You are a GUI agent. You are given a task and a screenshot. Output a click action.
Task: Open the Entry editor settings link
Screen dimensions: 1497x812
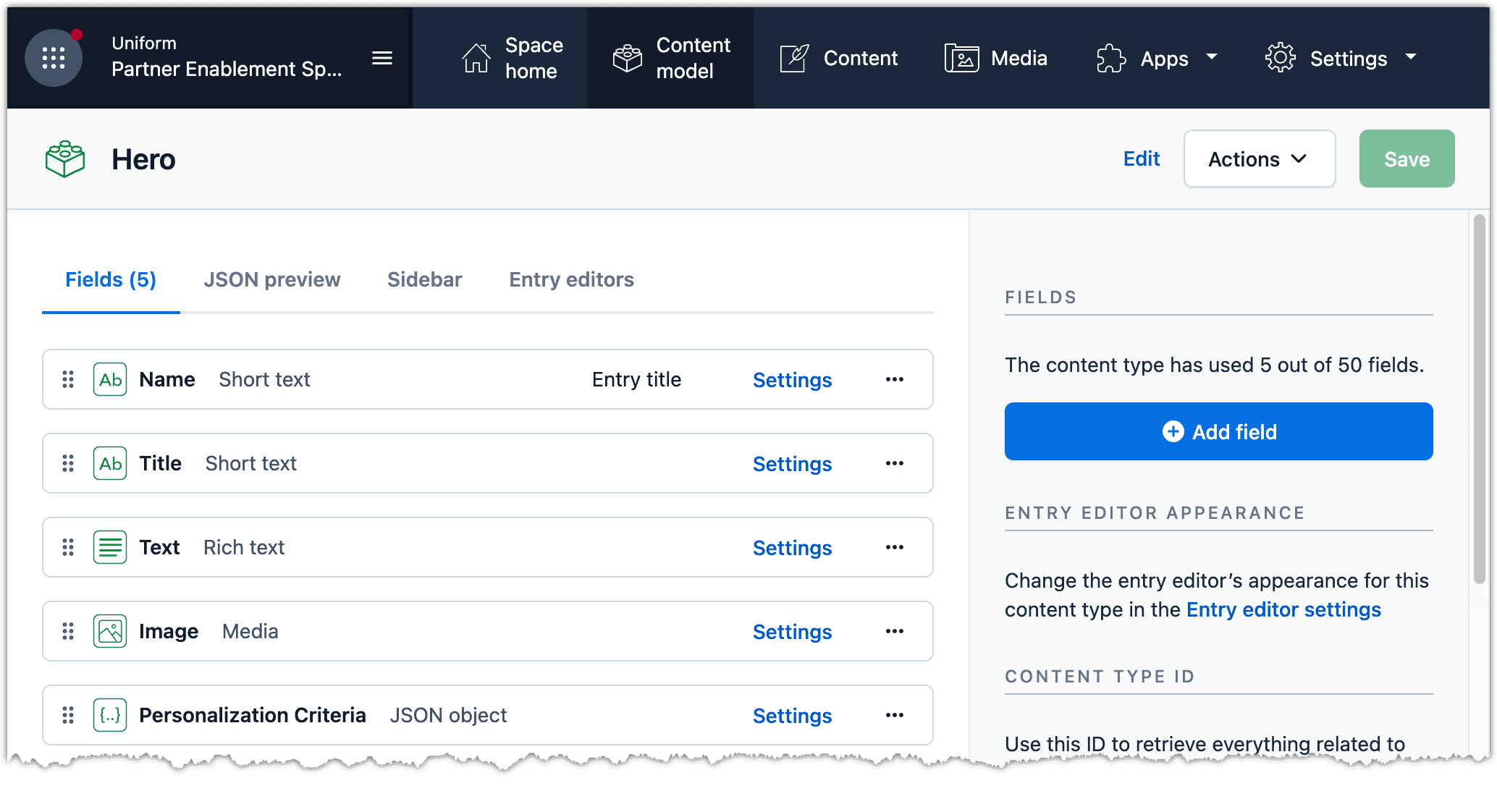pos(1283,609)
